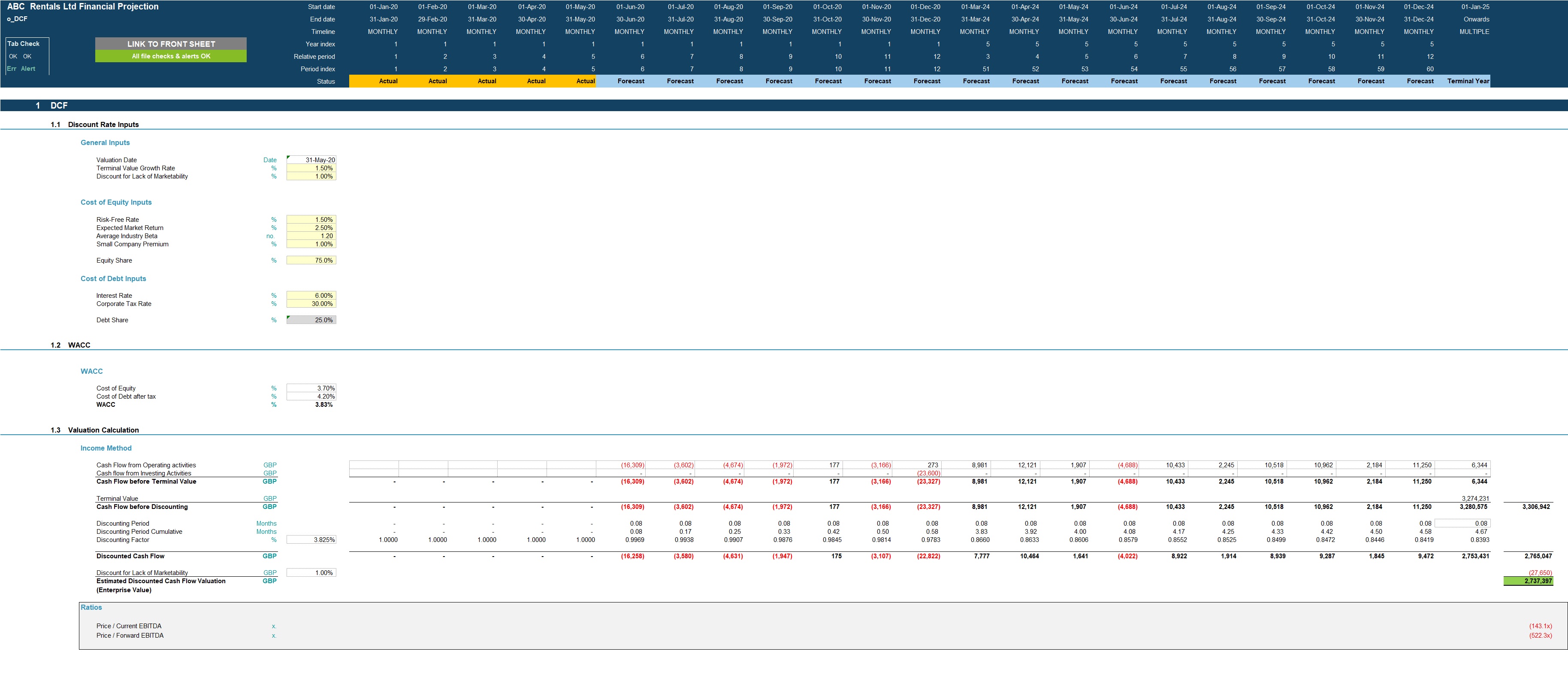Click the Terminal Year status header
Screen dimensions: 1568x675
tap(1468, 81)
